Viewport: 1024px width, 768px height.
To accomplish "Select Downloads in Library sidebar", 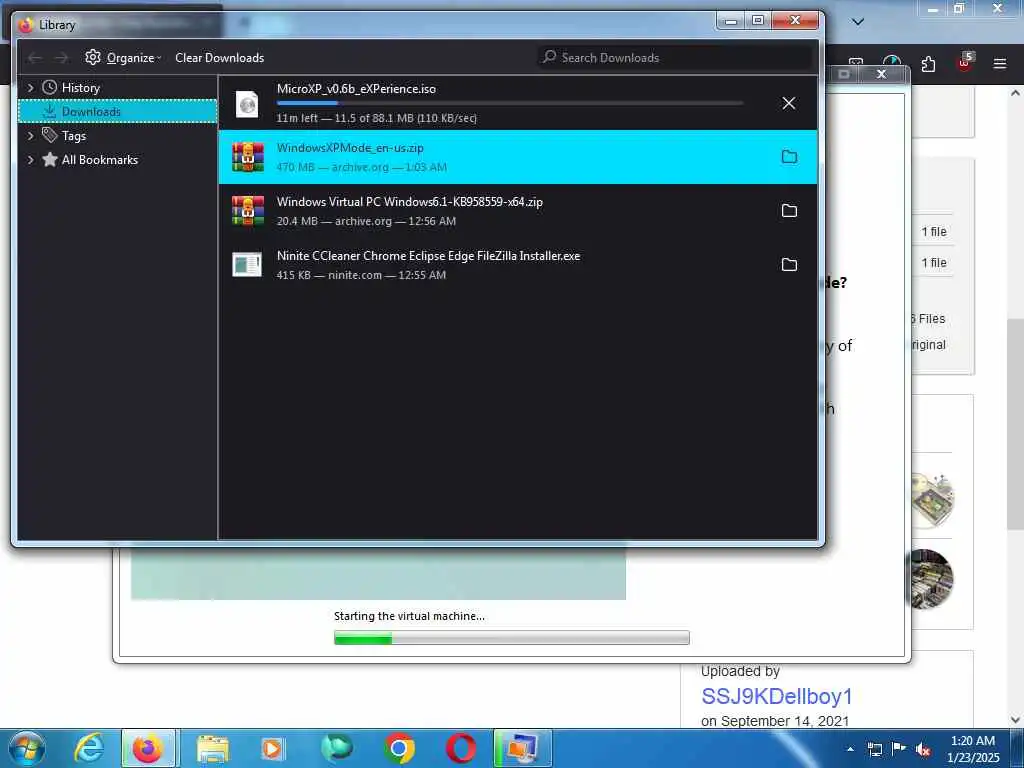I will [x=118, y=112].
